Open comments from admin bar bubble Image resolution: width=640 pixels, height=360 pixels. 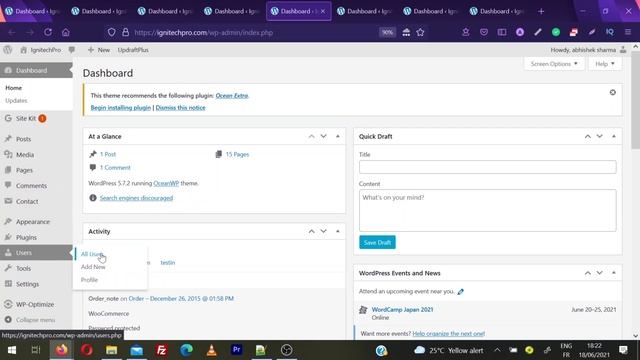click(72, 50)
